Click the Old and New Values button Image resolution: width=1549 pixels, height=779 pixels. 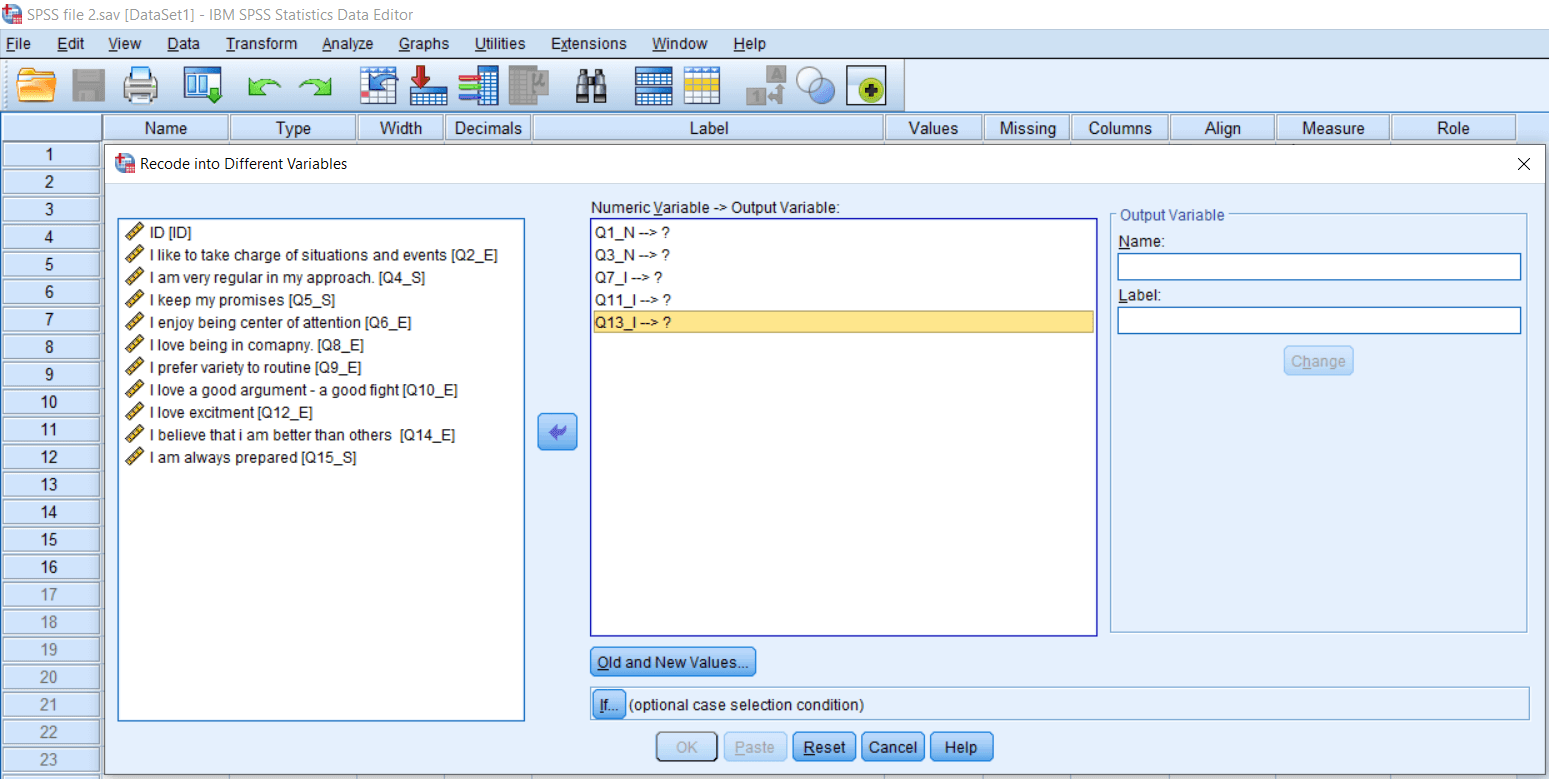(672, 662)
